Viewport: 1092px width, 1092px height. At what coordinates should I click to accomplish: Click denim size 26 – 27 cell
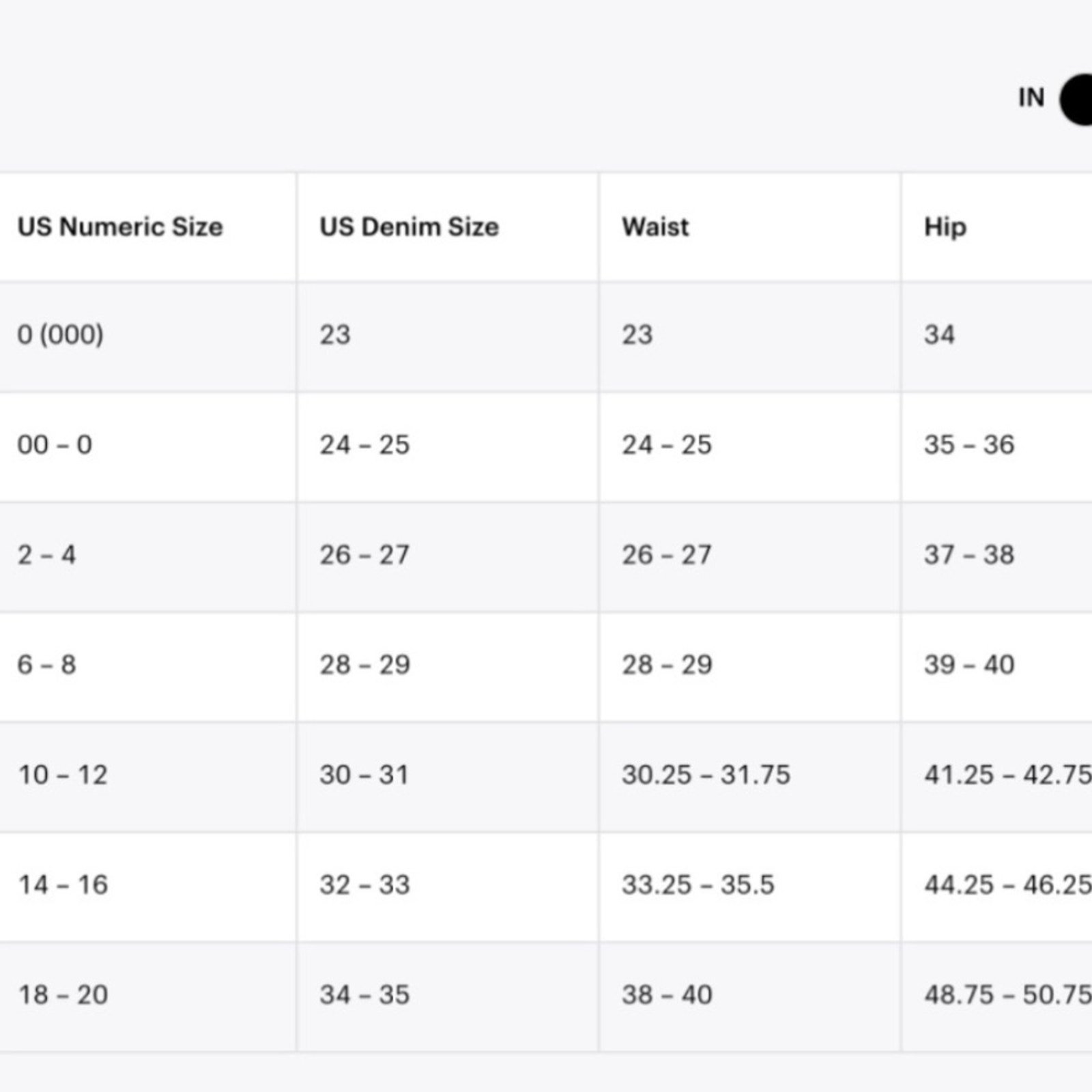(x=448, y=557)
